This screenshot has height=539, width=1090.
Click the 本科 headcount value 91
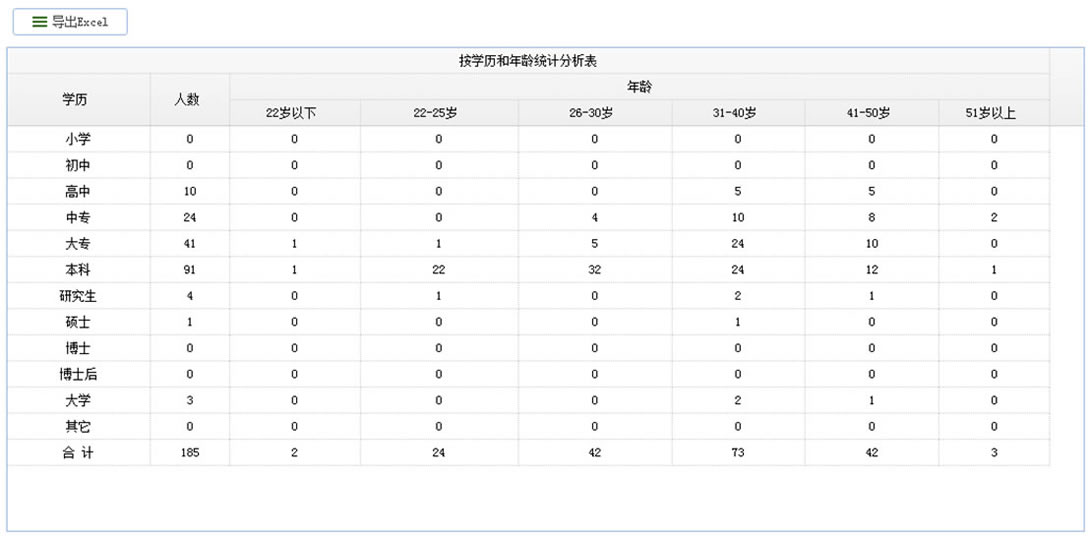[190, 270]
